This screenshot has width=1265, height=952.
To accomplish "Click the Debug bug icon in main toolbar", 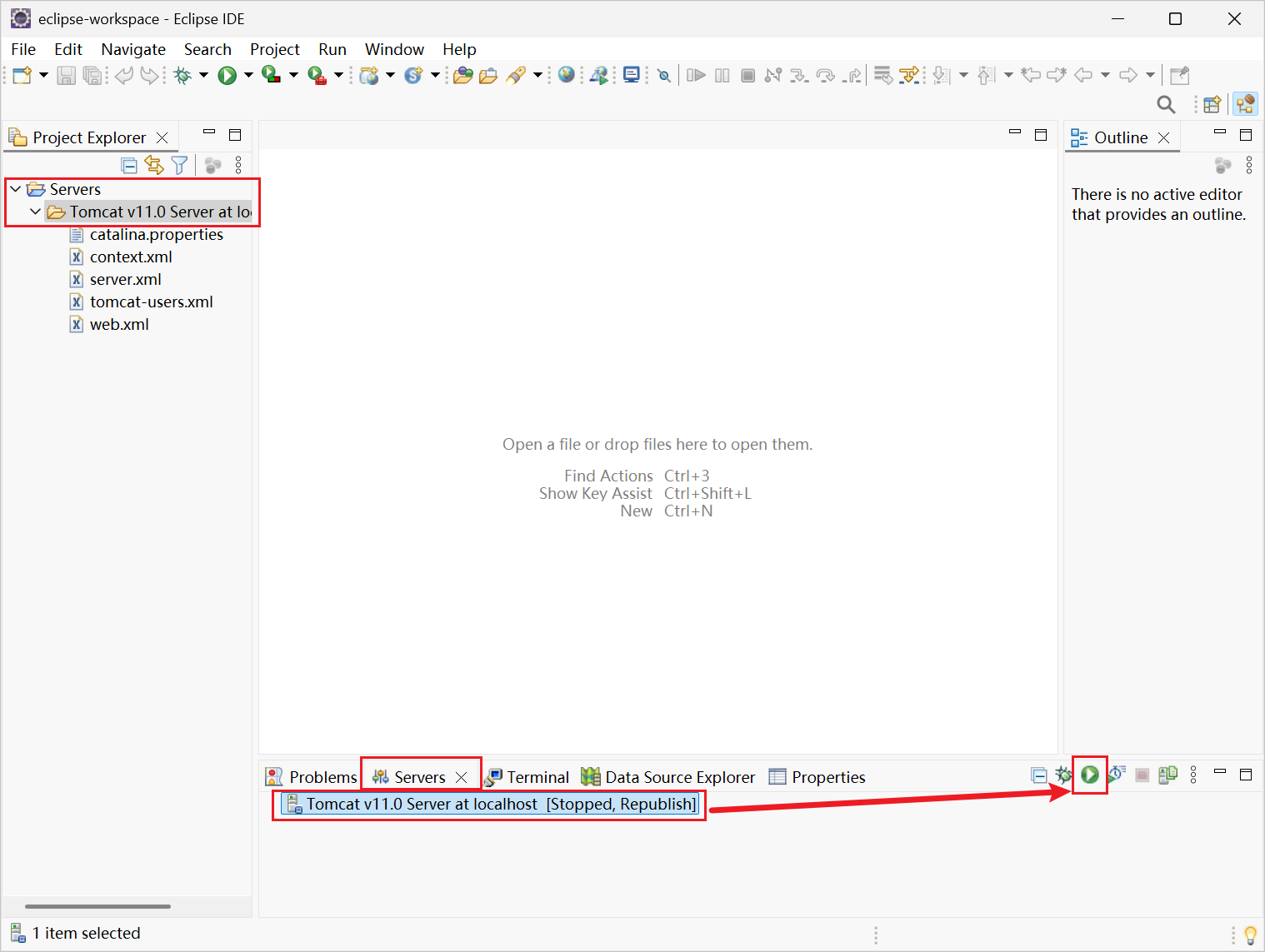I will (x=182, y=76).
